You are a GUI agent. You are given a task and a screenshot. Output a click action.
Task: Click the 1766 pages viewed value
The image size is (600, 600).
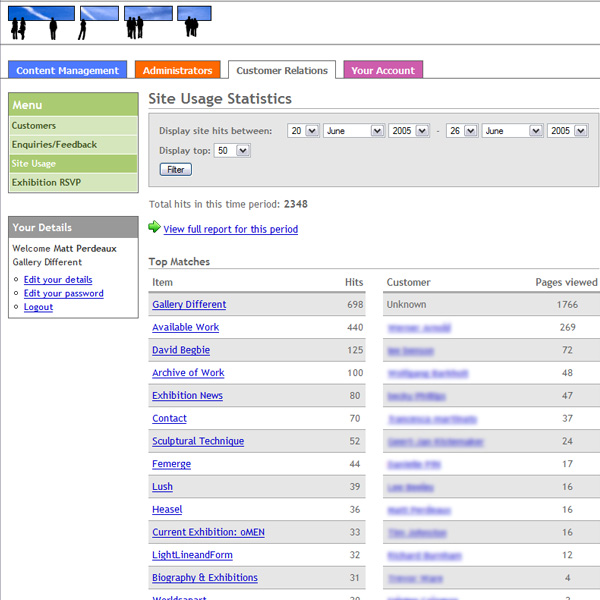click(567, 305)
